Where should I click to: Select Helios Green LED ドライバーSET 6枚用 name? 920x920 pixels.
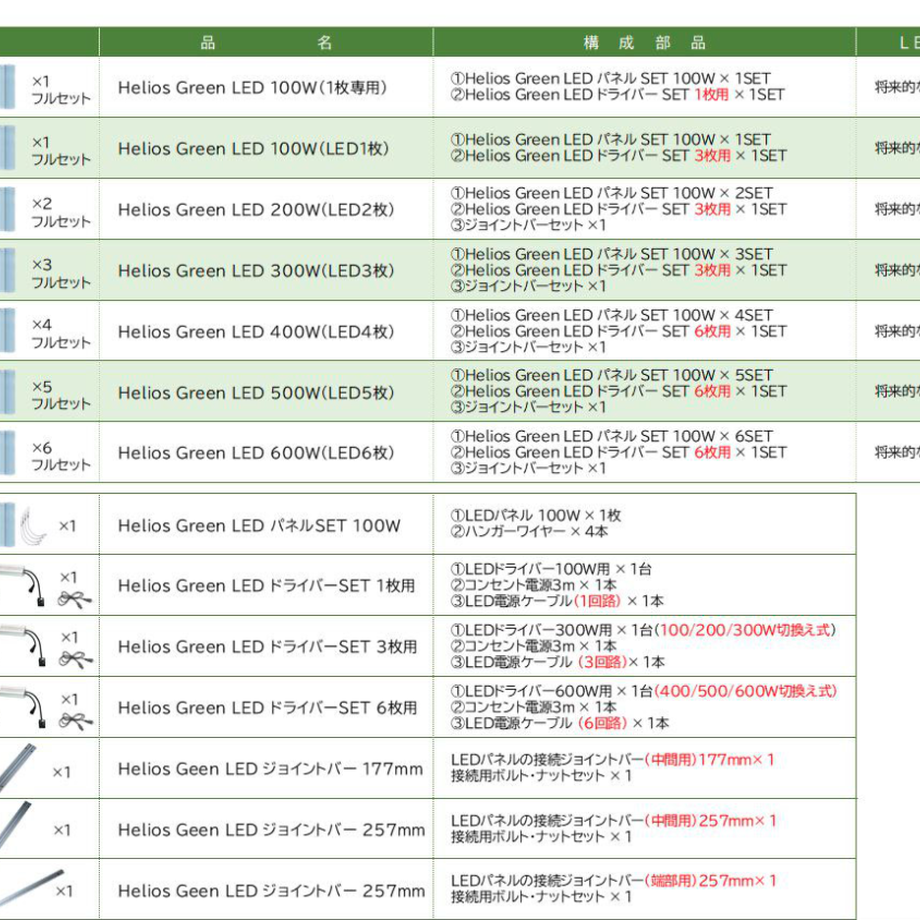(268, 708)
